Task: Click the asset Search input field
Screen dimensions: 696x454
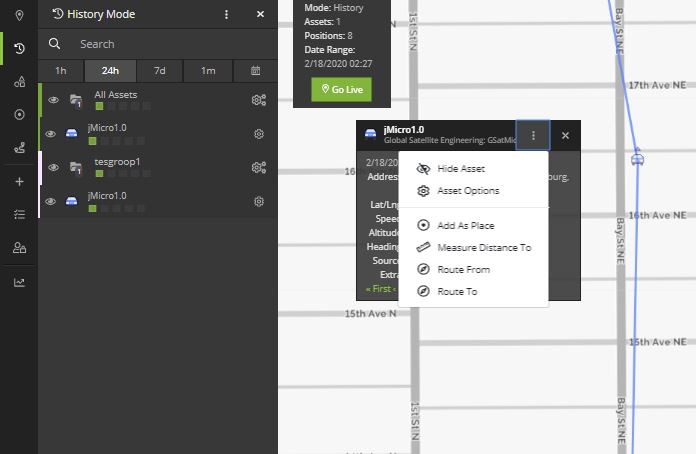Action: click(160, 44)
